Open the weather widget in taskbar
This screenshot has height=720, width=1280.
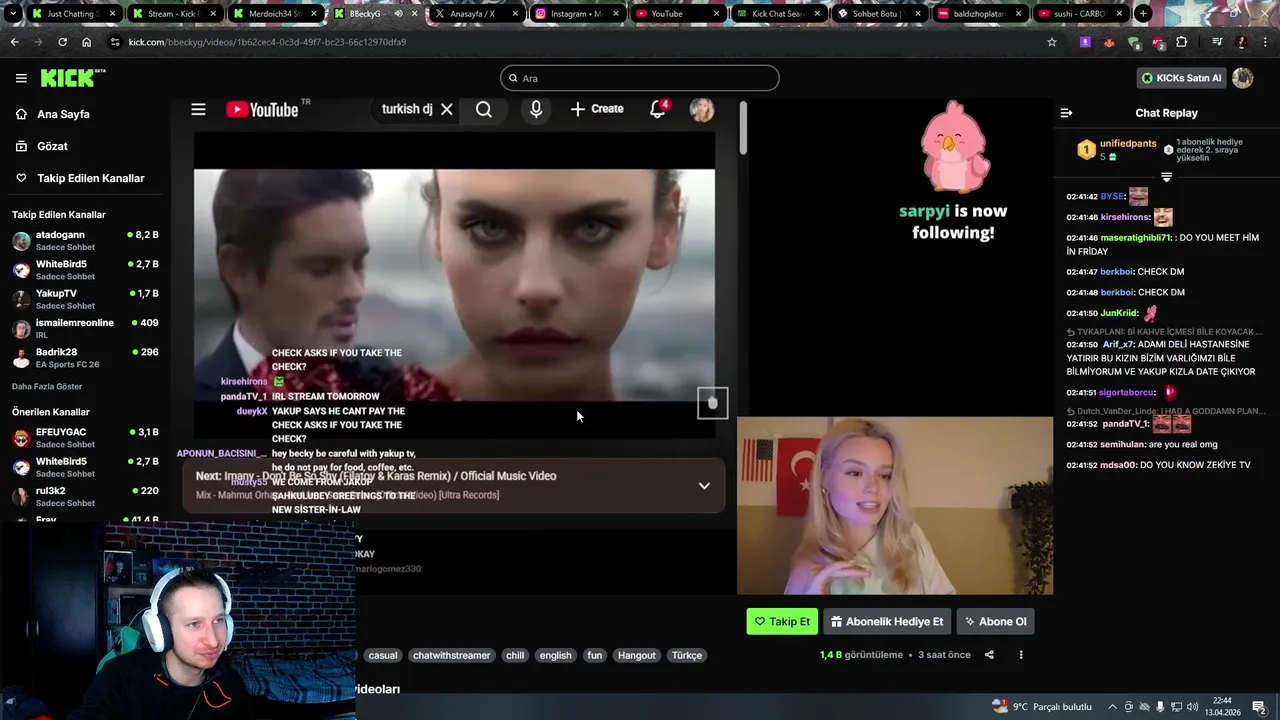[x=1041, y=706]
